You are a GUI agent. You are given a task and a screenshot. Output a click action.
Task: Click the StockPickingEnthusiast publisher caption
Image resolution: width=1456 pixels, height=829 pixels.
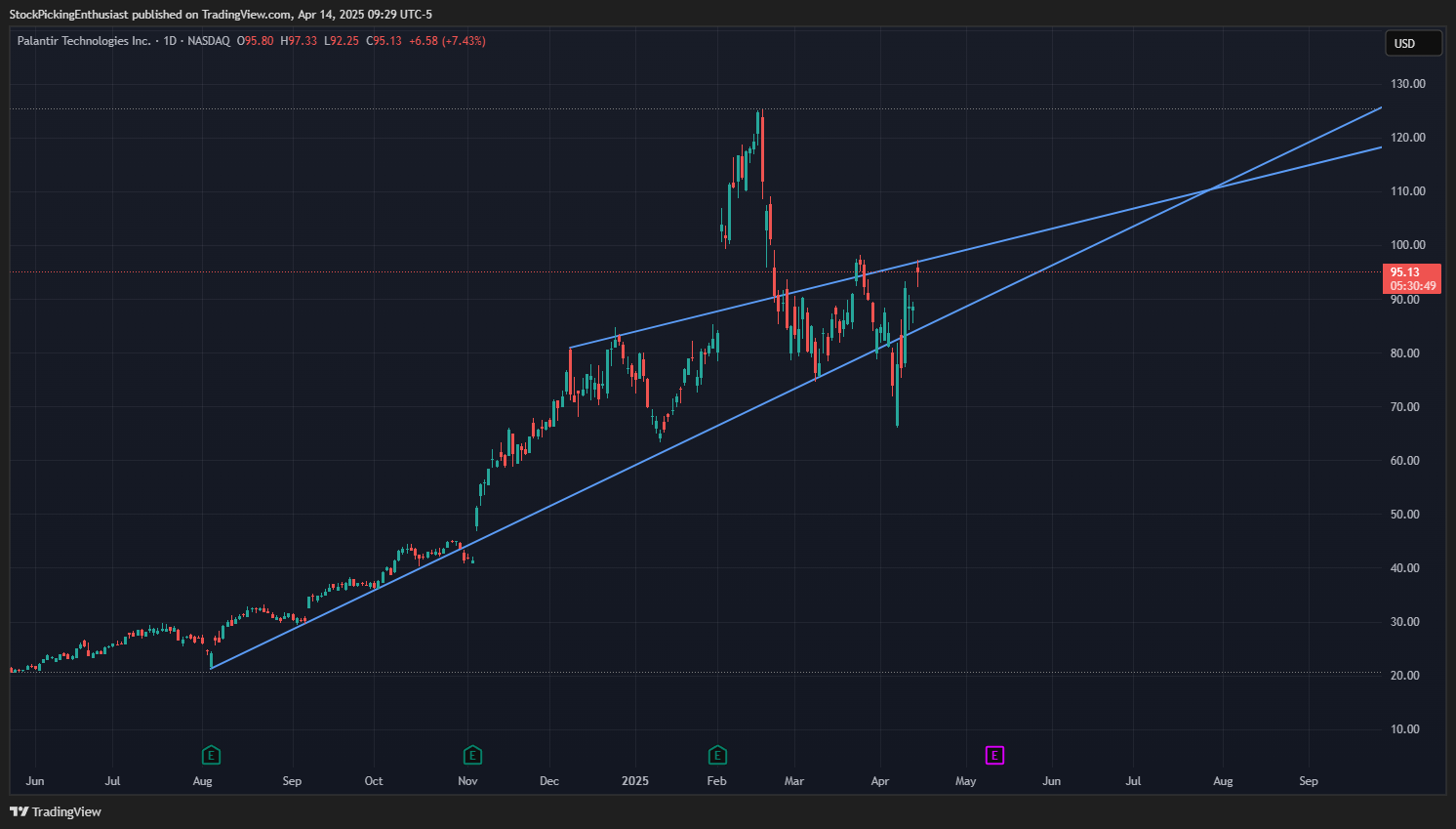click(68, 15)
